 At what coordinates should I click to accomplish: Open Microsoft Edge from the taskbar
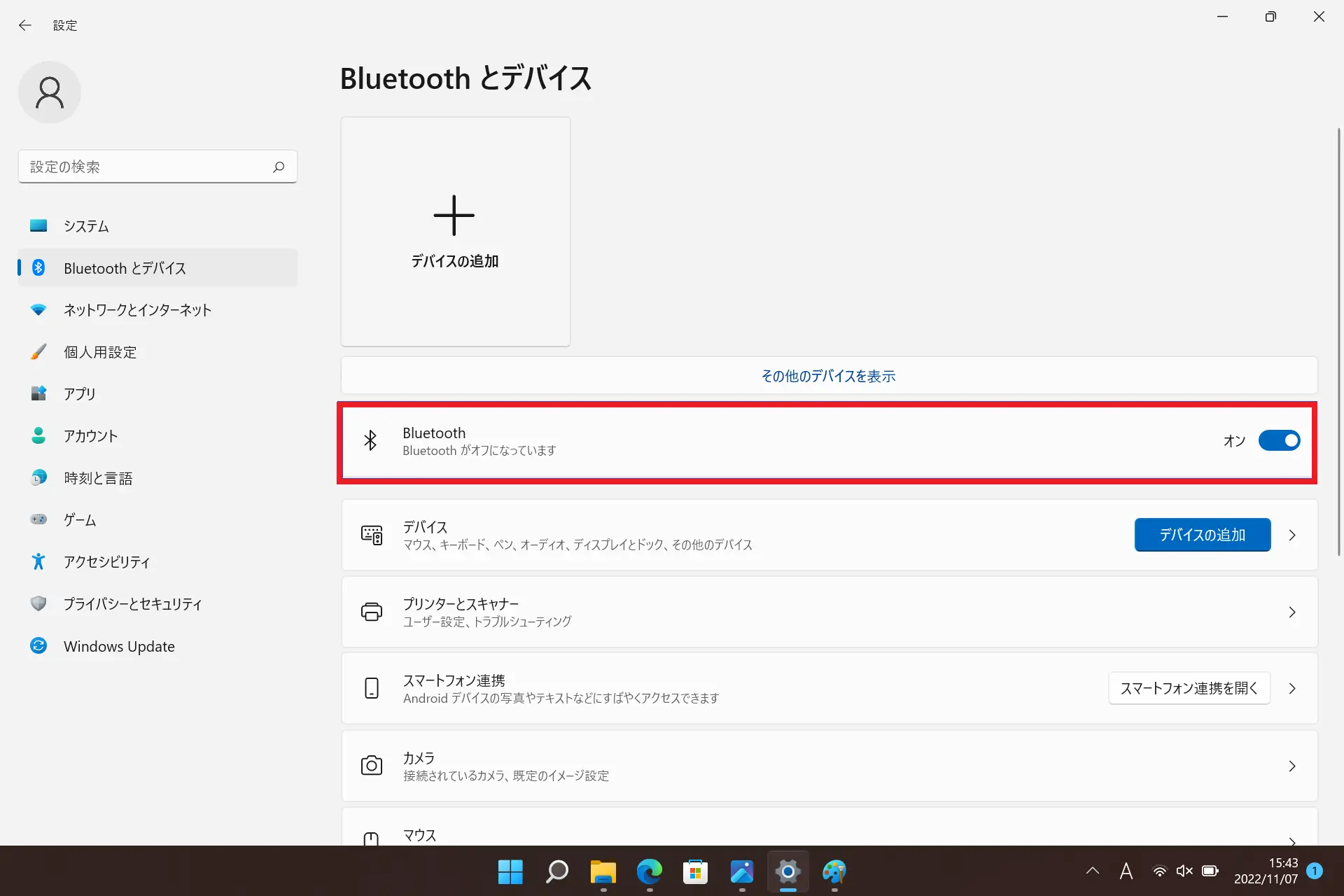coord(649,871)
